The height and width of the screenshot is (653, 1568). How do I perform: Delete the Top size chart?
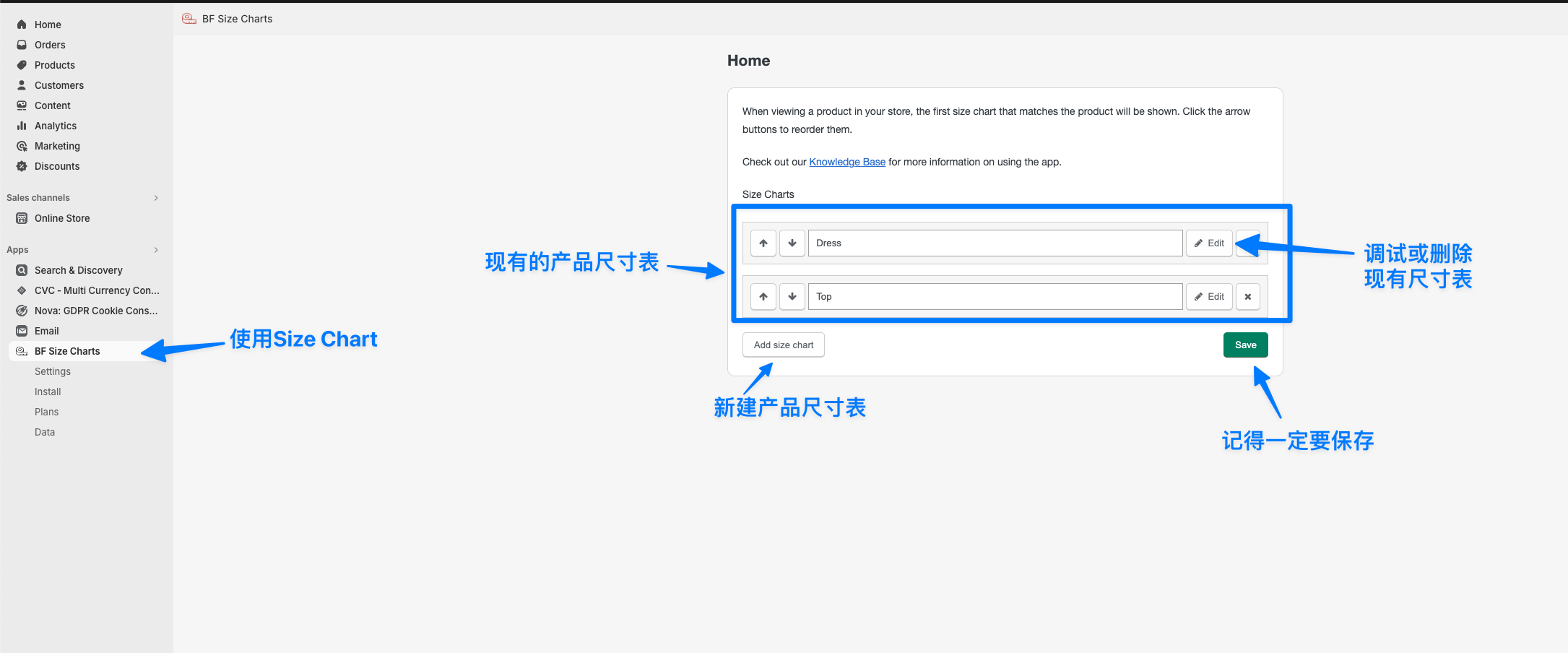(1247, 297)
